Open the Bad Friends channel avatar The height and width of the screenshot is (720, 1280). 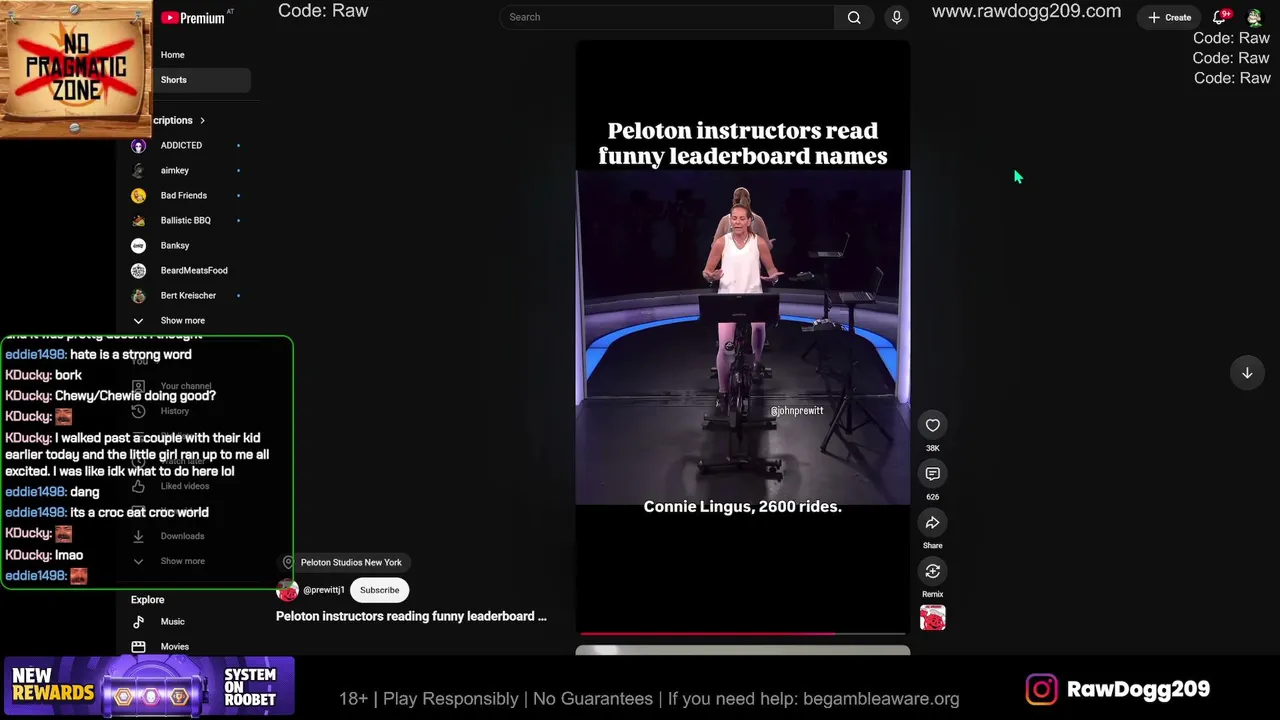pos(139,195)
